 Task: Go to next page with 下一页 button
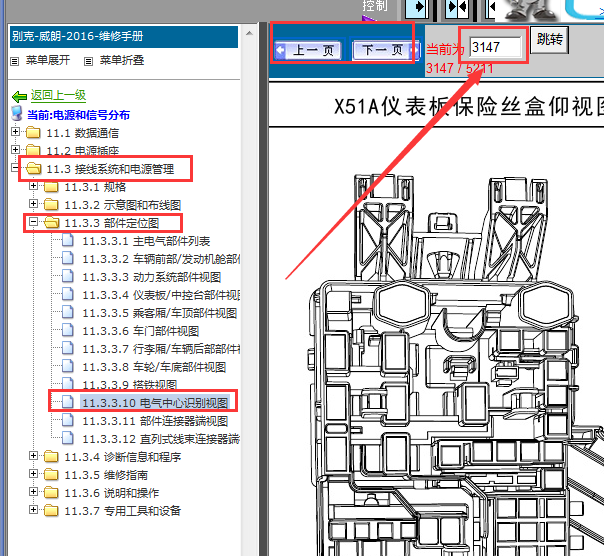[385, 50]
